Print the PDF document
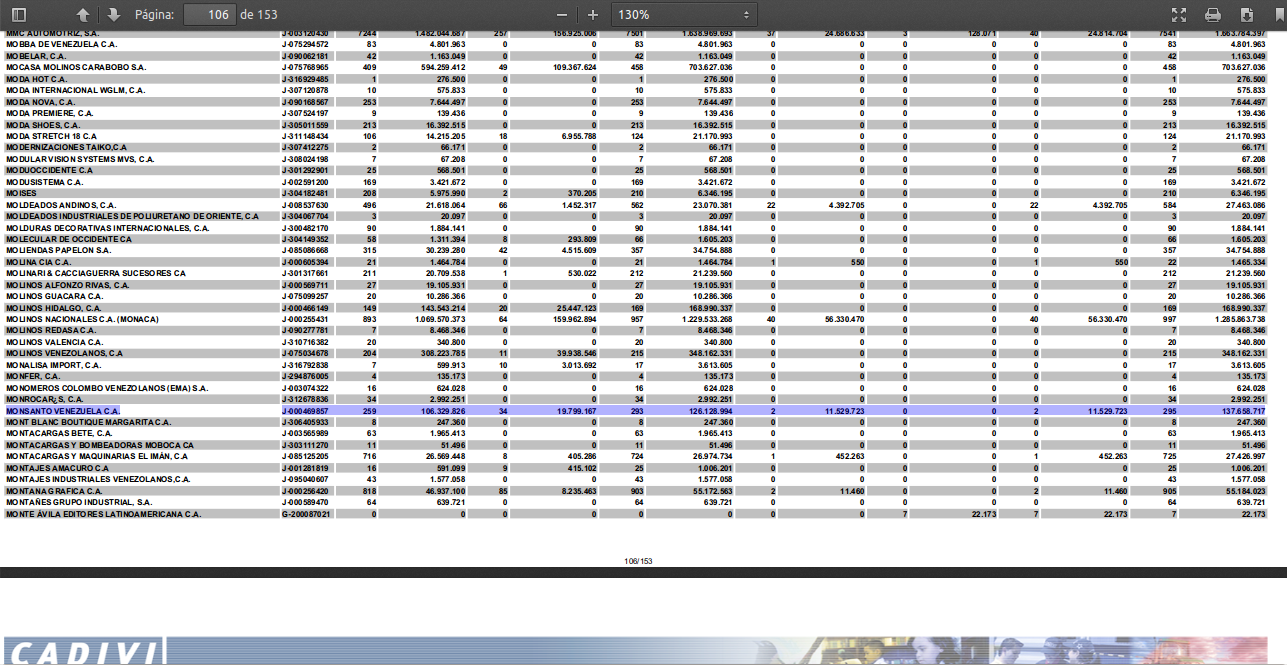The image size is (1287, 665). coord(1213,15)
